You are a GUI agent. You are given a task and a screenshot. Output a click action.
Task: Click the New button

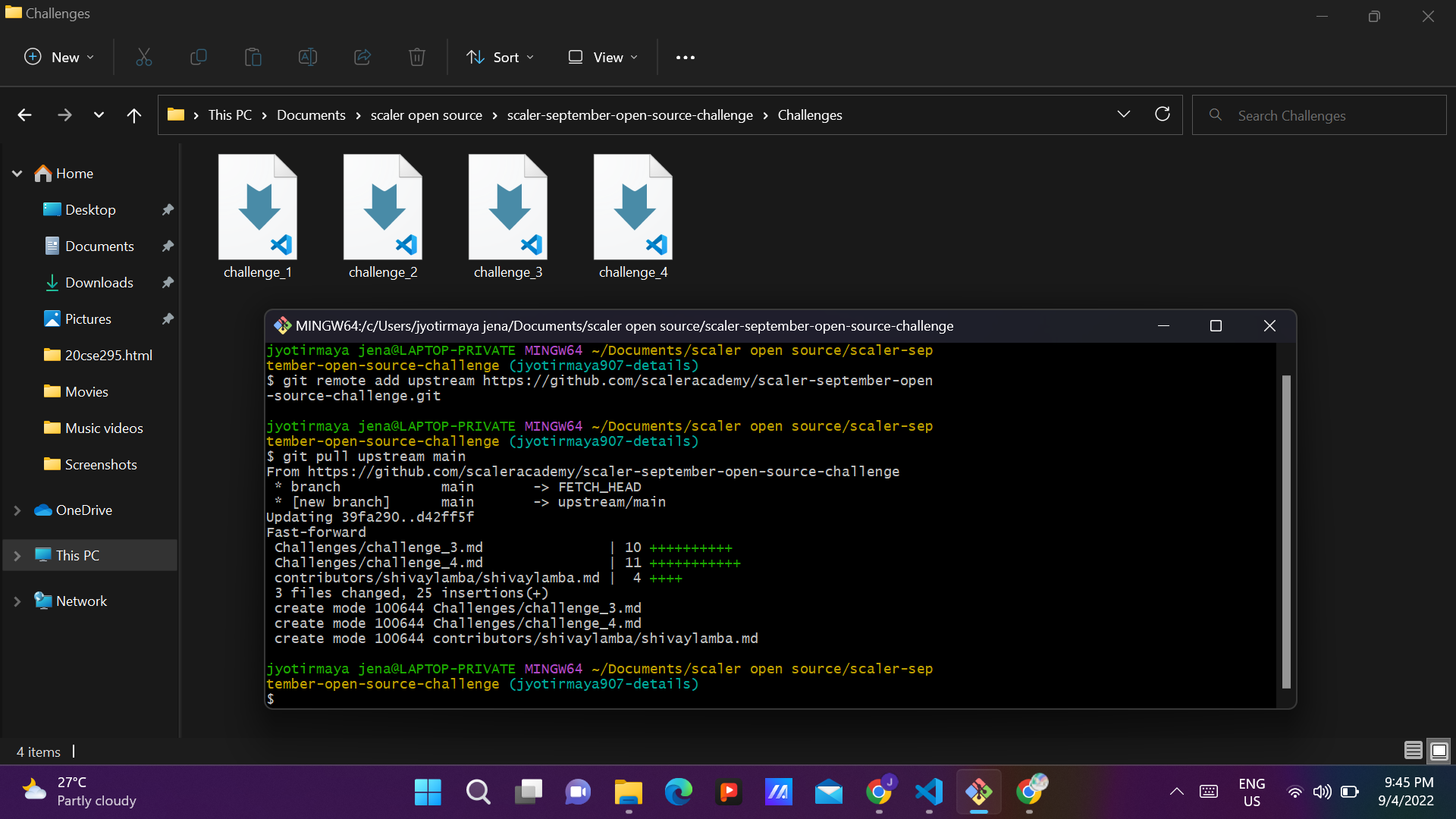pyautogui.click(x=59, y=57)
